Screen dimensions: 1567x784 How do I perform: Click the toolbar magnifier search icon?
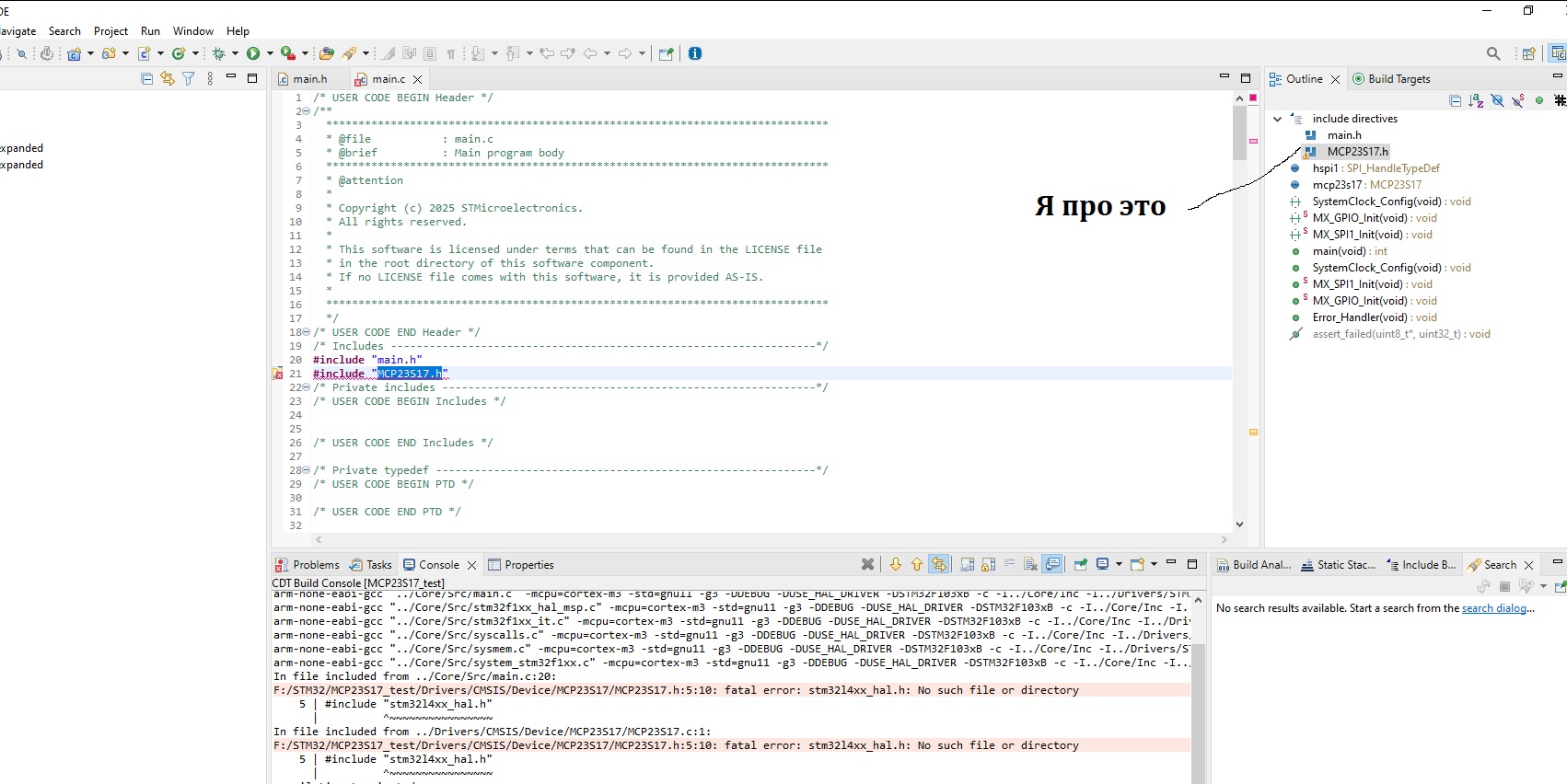point(1493,53)
